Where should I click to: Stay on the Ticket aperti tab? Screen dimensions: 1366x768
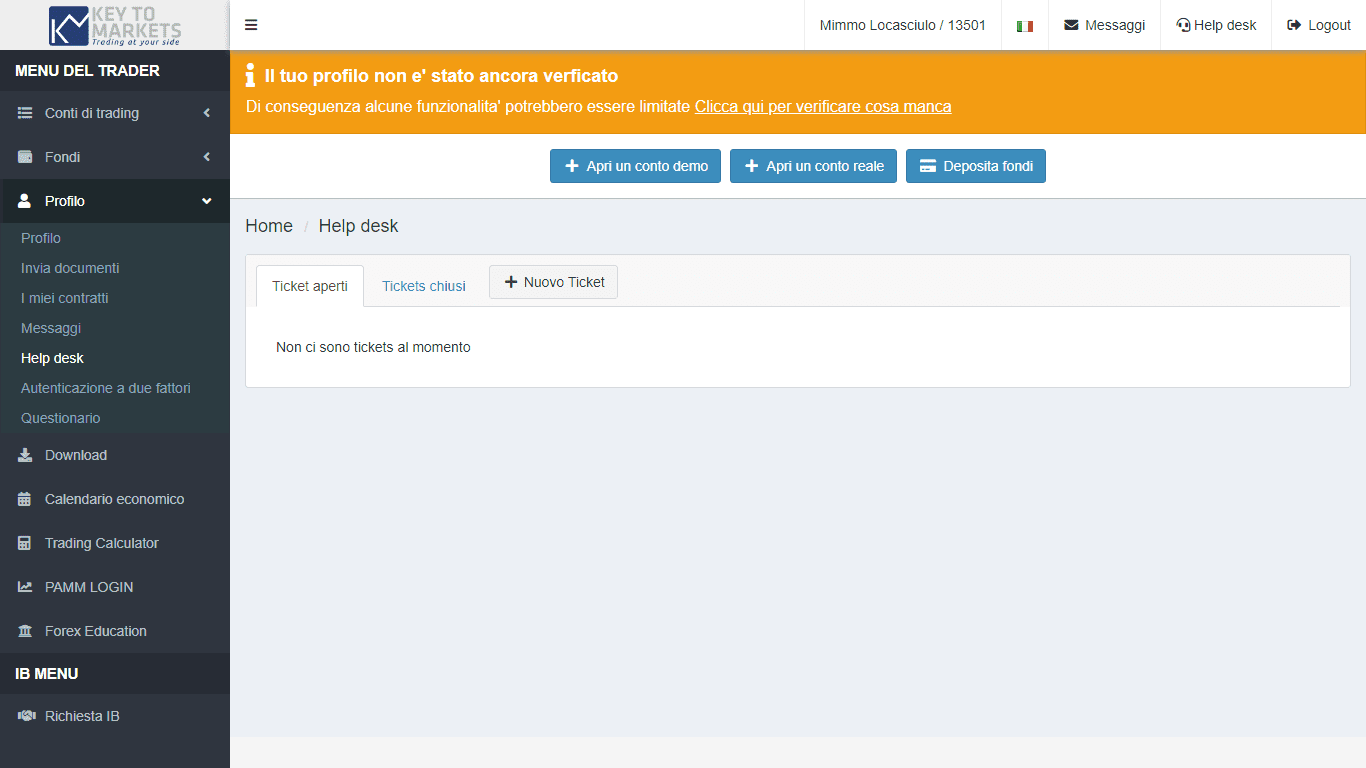pos(309,285)
